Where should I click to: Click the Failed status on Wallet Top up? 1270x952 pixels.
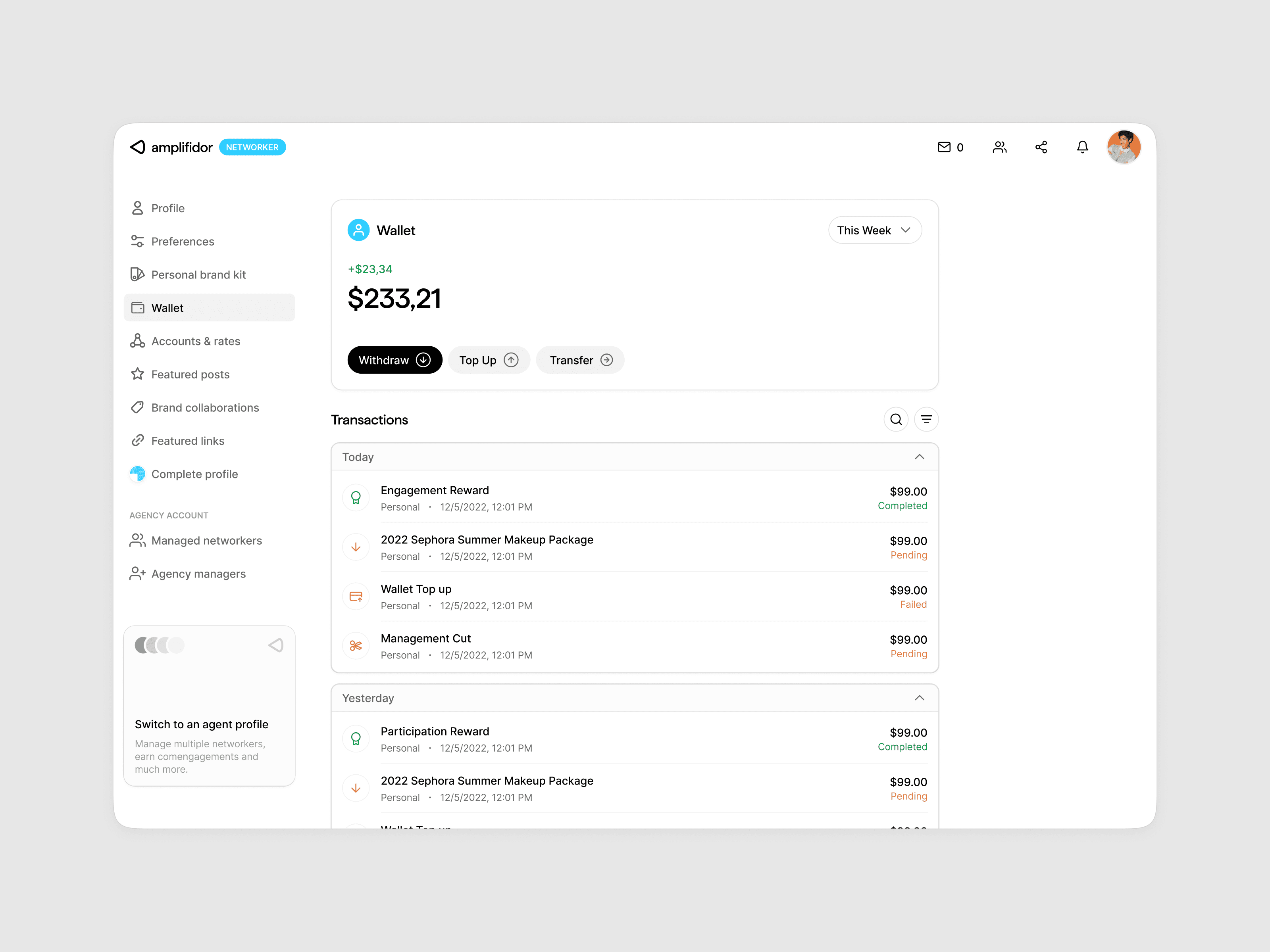point(914,604)
